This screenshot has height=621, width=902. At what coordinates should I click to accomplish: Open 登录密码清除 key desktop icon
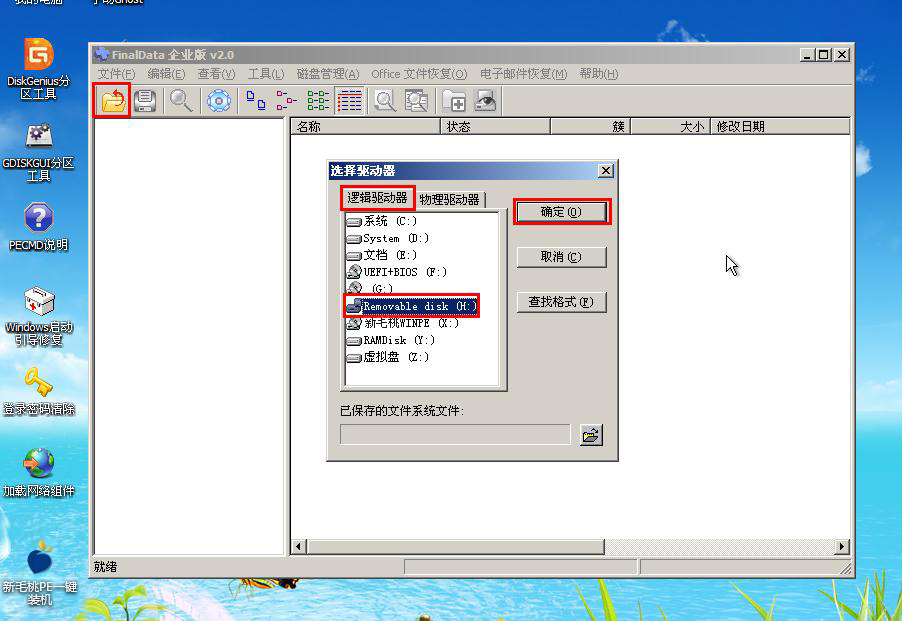point(39,391)
